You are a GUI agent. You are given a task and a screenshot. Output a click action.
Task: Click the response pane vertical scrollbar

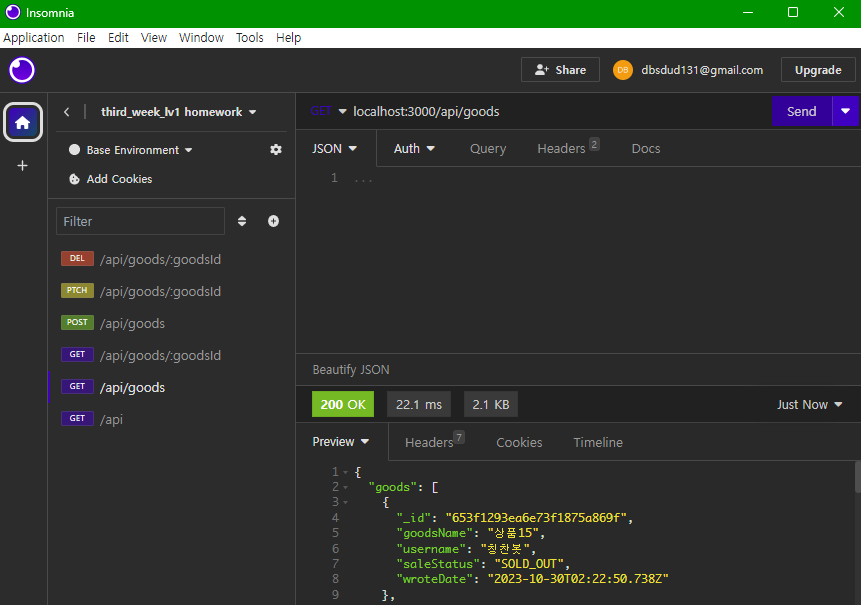(x=858, y=477)
